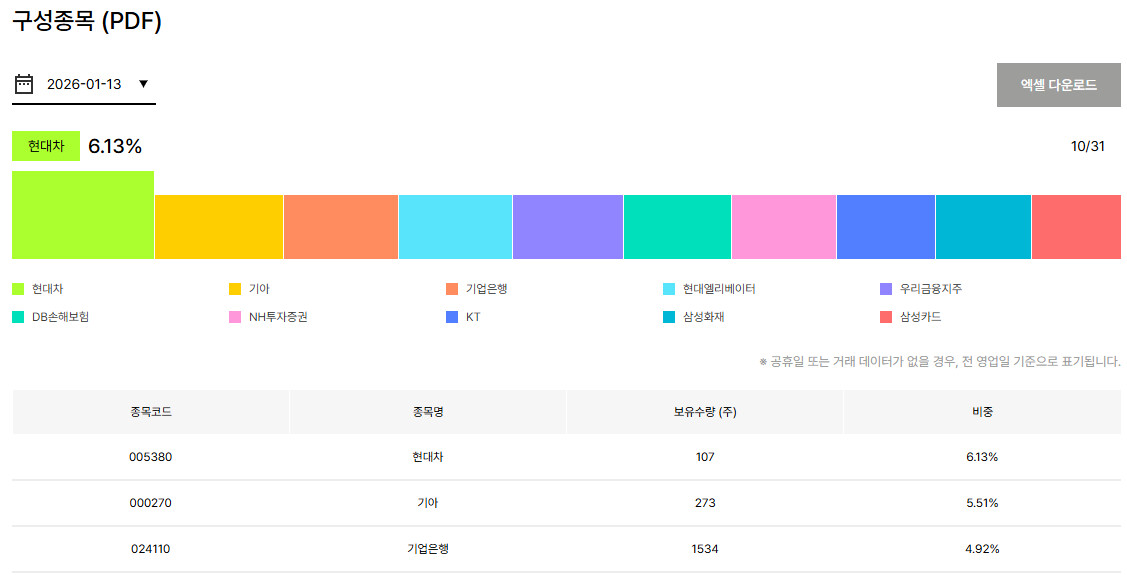Select the 삼성화재 cyan bar segment

(983, 226)
